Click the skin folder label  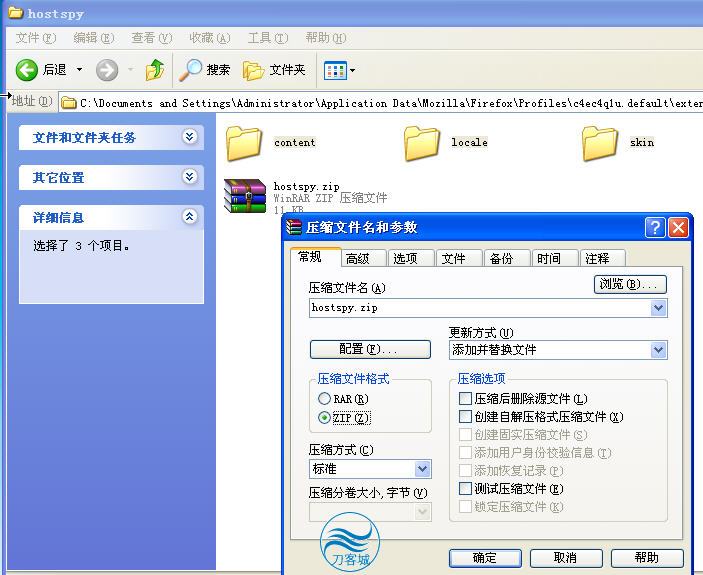click(642, 143)
